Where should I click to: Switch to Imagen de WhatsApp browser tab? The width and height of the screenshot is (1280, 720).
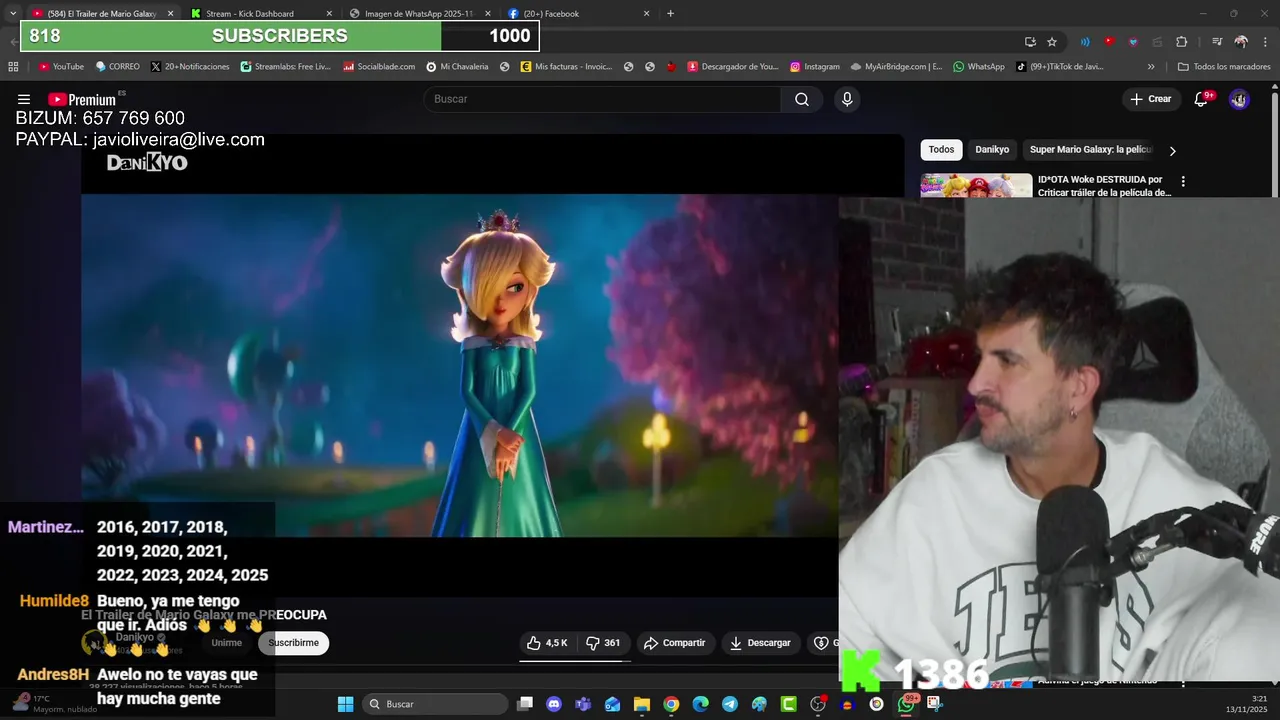pos(418,14)
